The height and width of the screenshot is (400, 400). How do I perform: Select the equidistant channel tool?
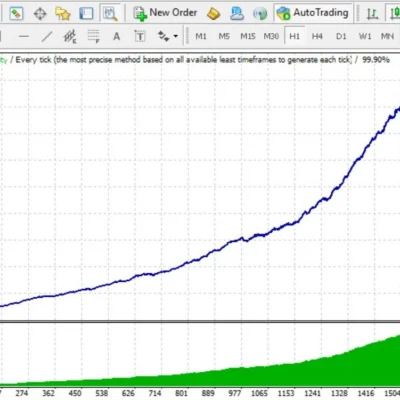70,36
